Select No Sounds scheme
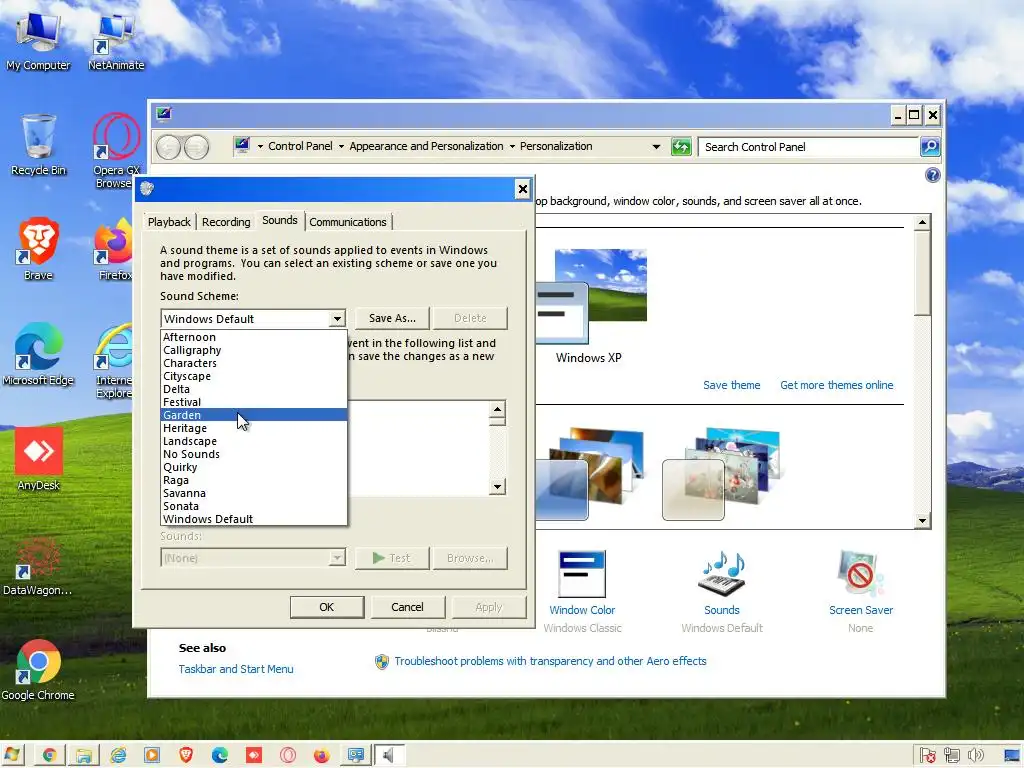 click(x=254, y=454)
